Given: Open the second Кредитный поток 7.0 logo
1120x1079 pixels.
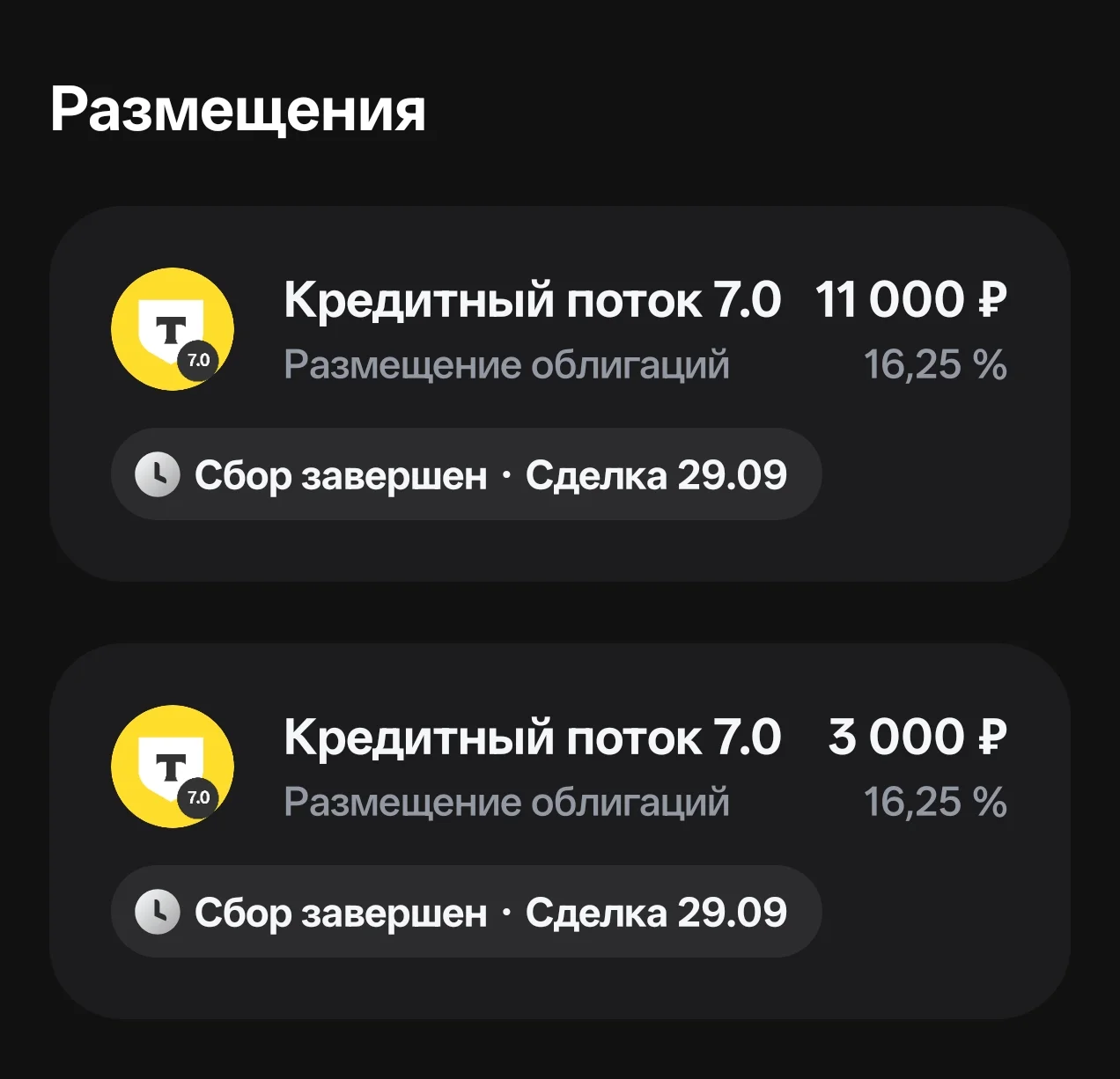Looking at the screenshot, I should click(173, 767).
